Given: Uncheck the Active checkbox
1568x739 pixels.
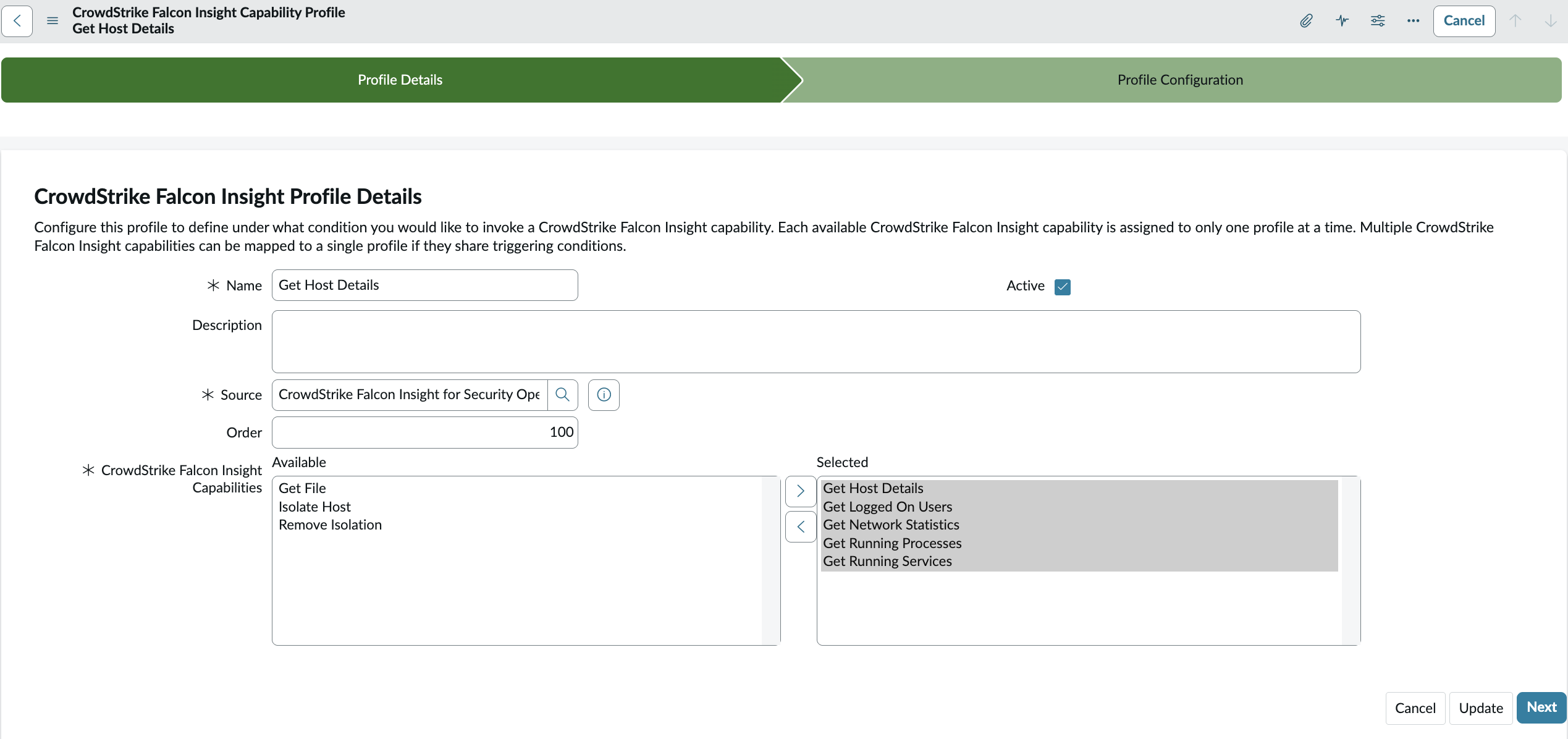Looking at the screenshot, I should coord(1063,287).
